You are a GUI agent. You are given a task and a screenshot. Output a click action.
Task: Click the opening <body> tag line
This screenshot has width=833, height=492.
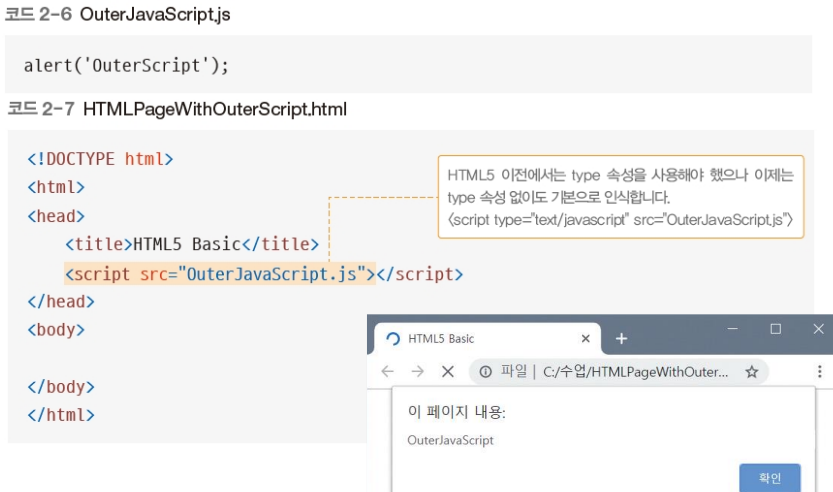(x=56, y=330)
